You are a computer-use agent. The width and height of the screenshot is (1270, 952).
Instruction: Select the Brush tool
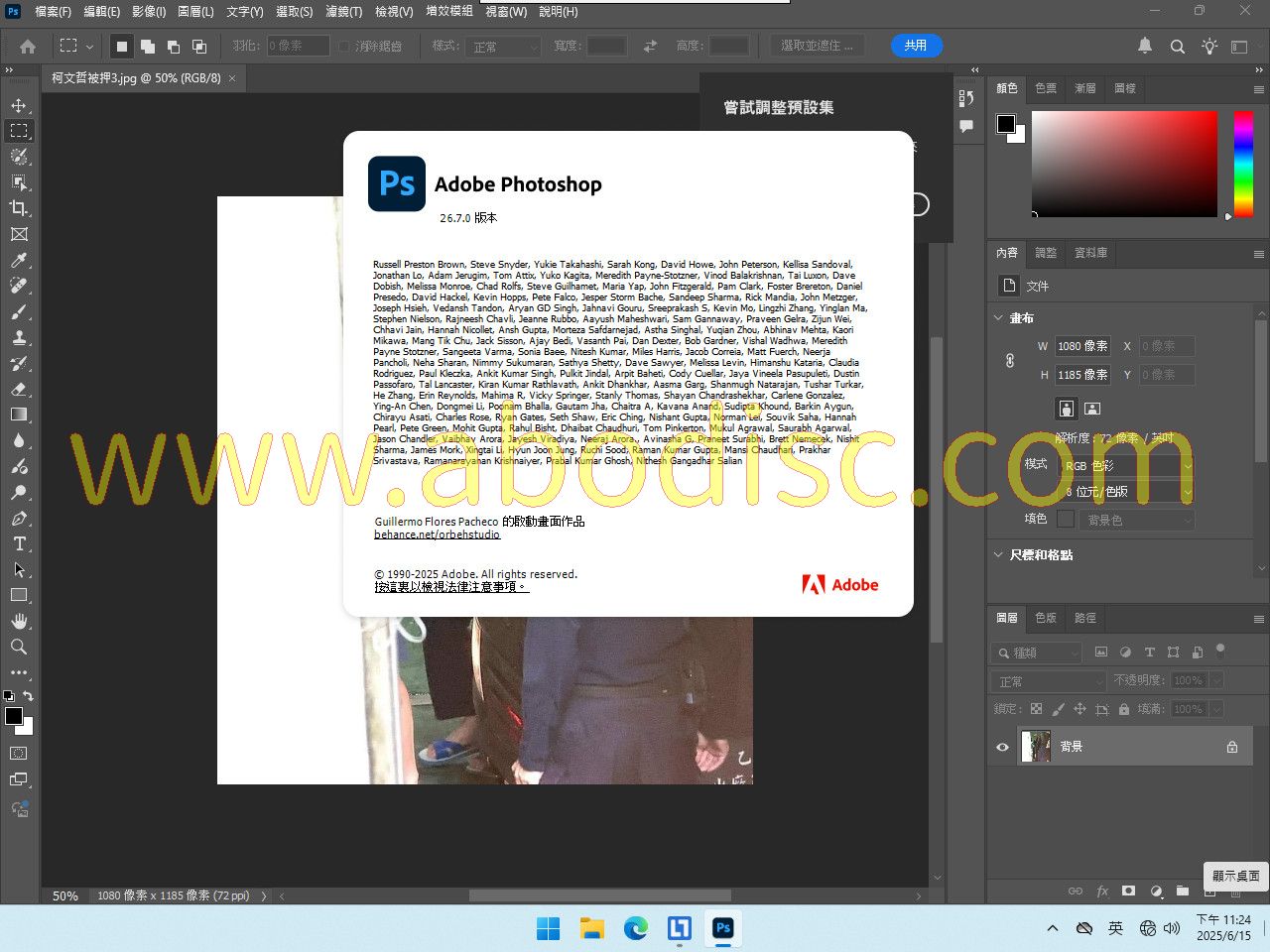click(19, 311)
